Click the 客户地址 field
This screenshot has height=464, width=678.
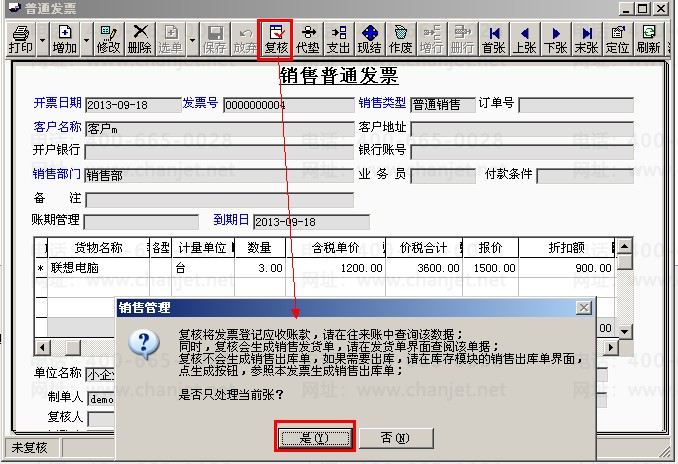pos(522,128)
